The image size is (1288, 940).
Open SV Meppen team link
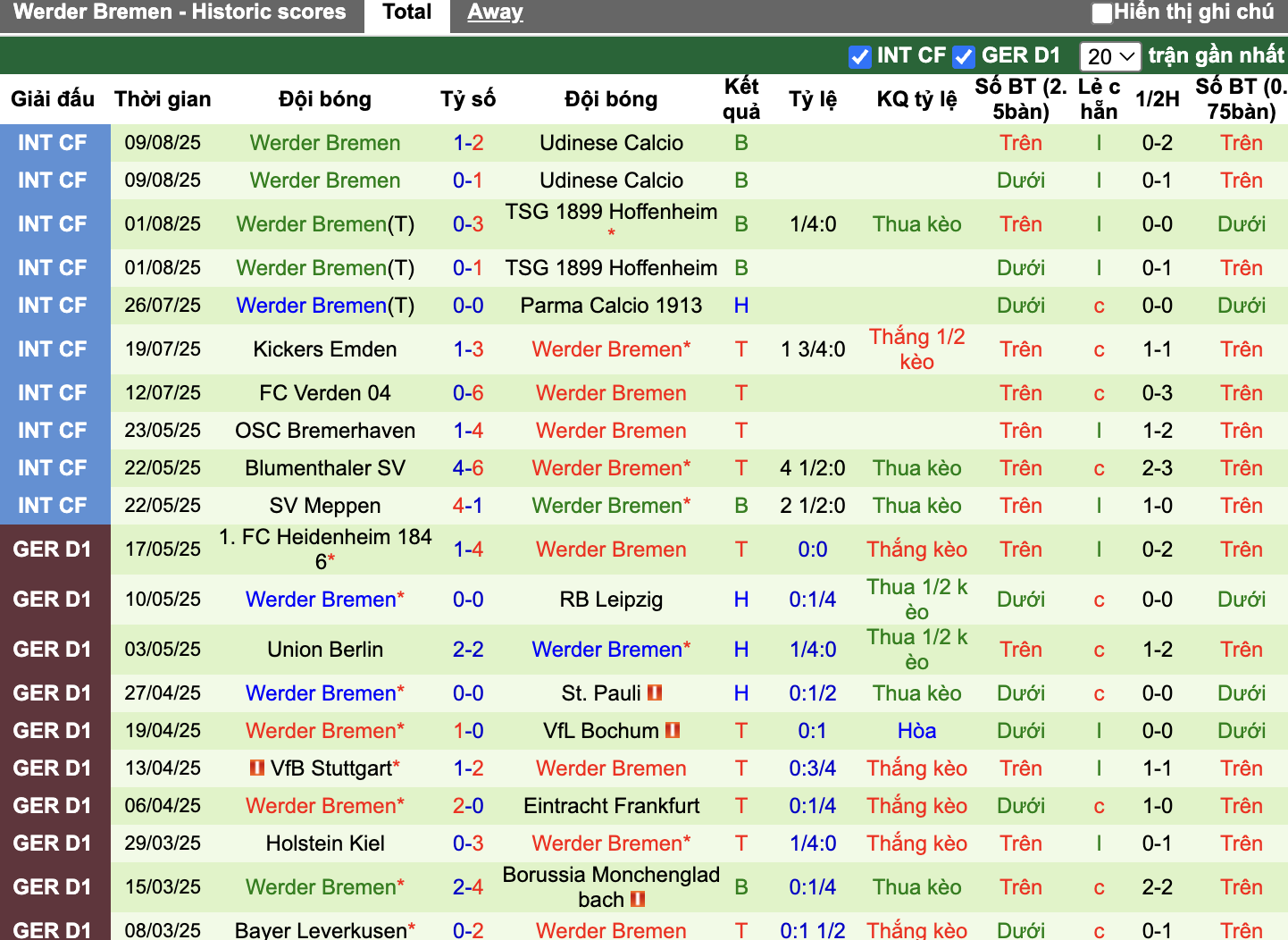[x=325, y=506]
